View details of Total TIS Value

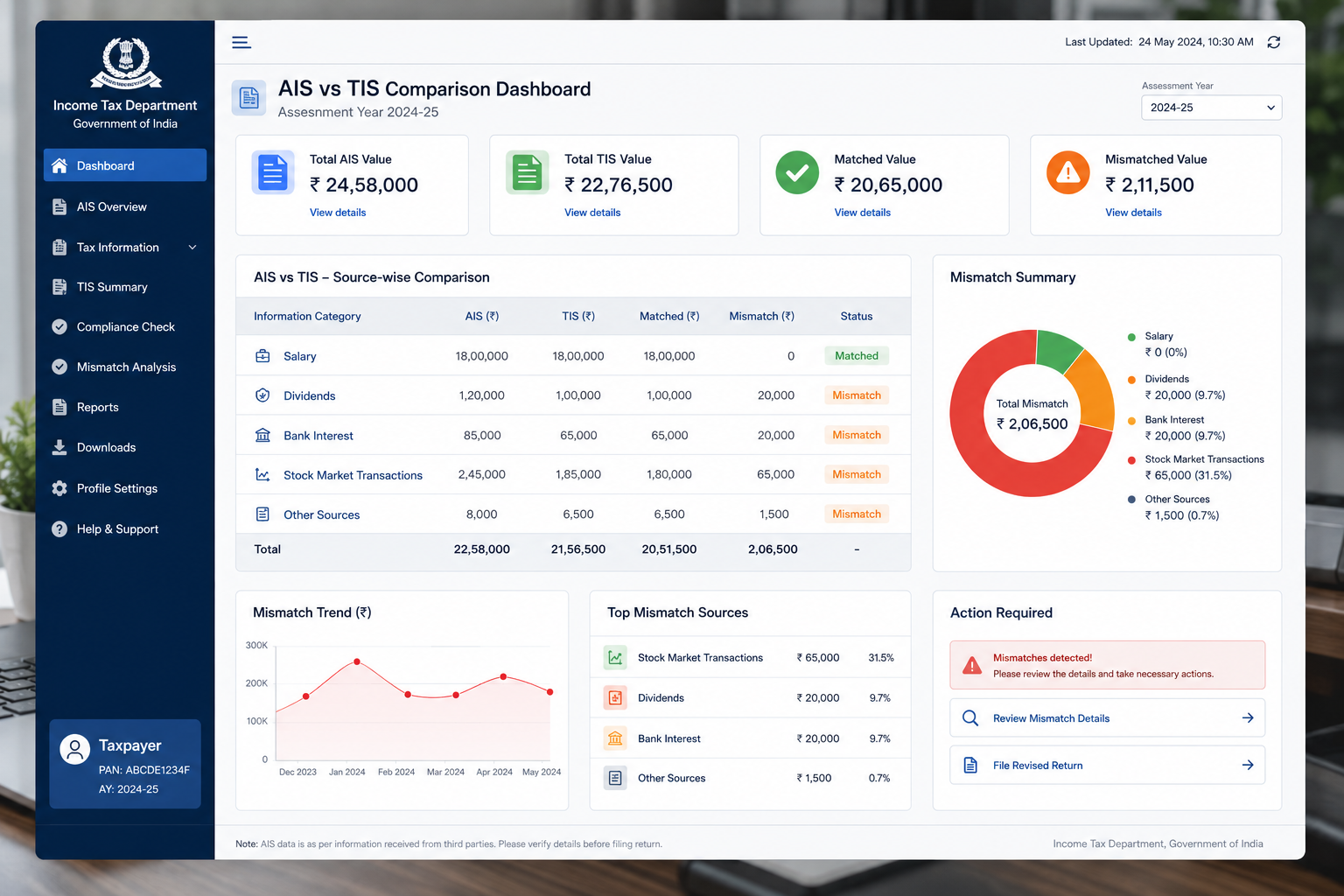[x=592, y=213]
